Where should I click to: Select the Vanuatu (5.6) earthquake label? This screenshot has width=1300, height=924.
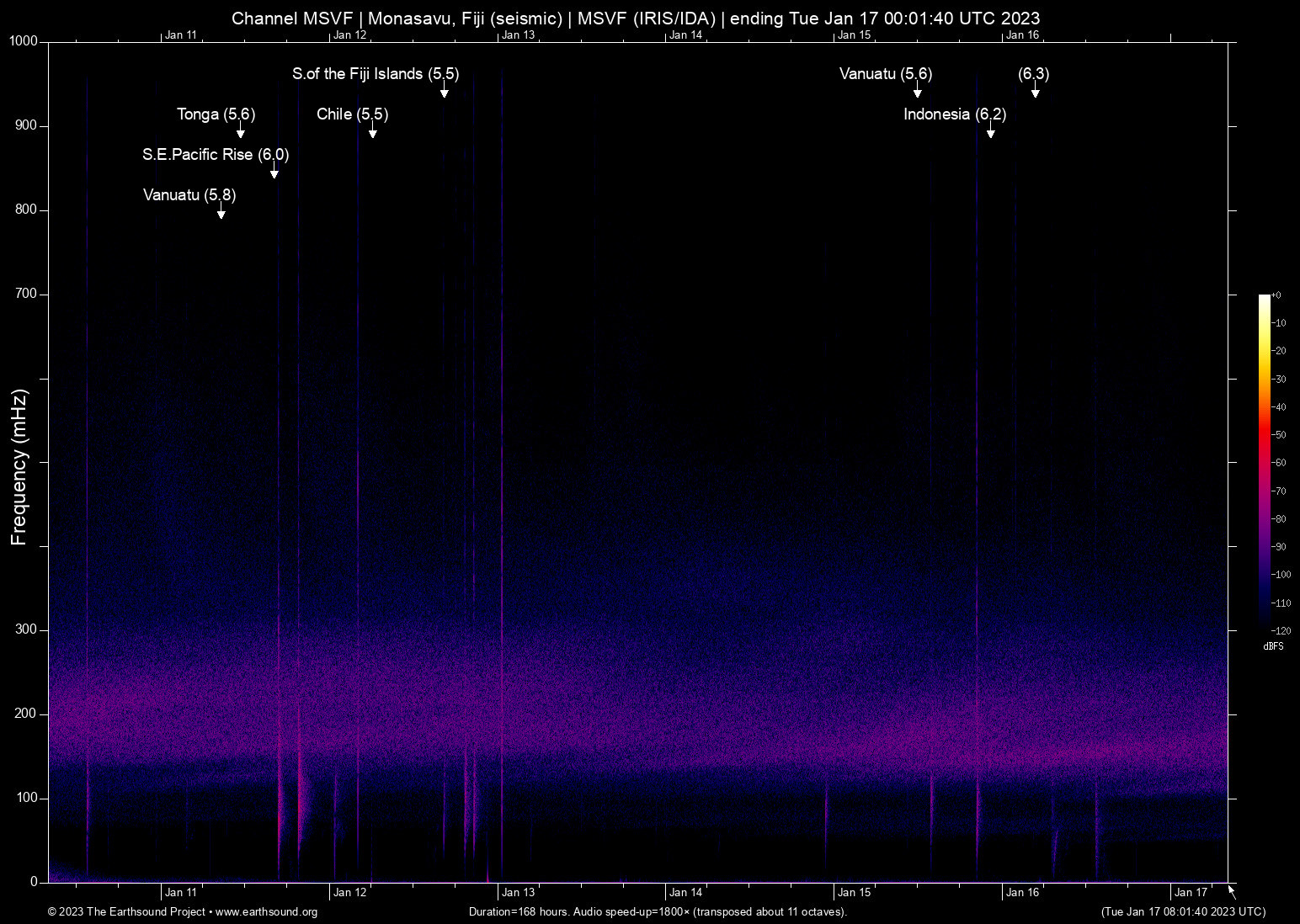pos(885,75)
